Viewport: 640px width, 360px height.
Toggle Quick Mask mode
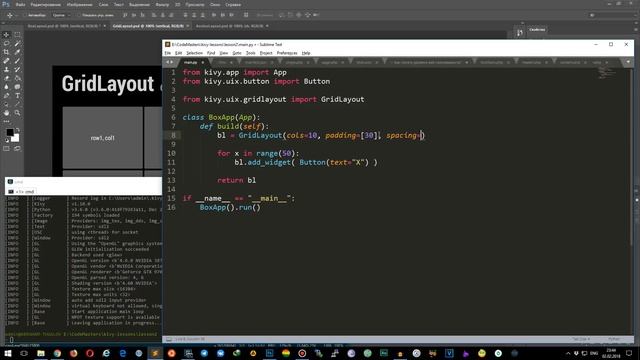pyautogui.click(x=6, y=149)
